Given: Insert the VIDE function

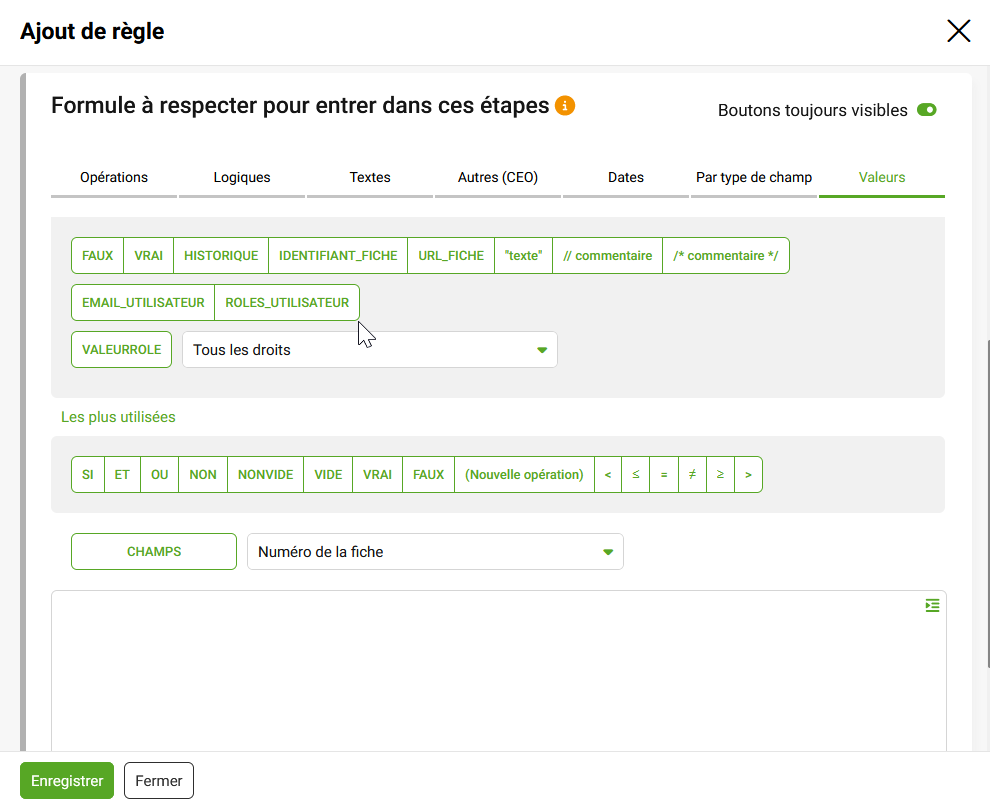Looking at the screenshot, I should 328,475.
